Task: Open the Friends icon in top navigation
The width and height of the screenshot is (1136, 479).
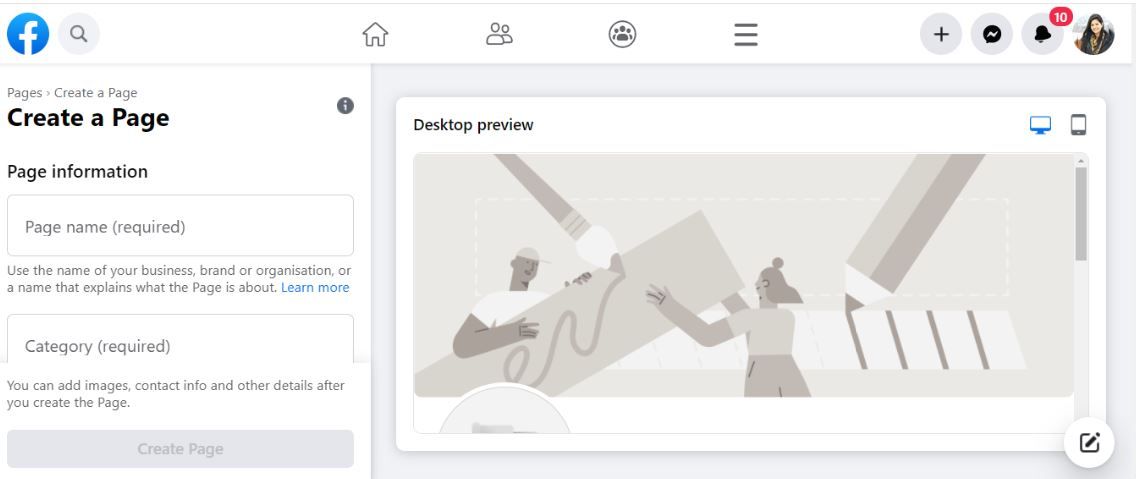Action: 497,35
